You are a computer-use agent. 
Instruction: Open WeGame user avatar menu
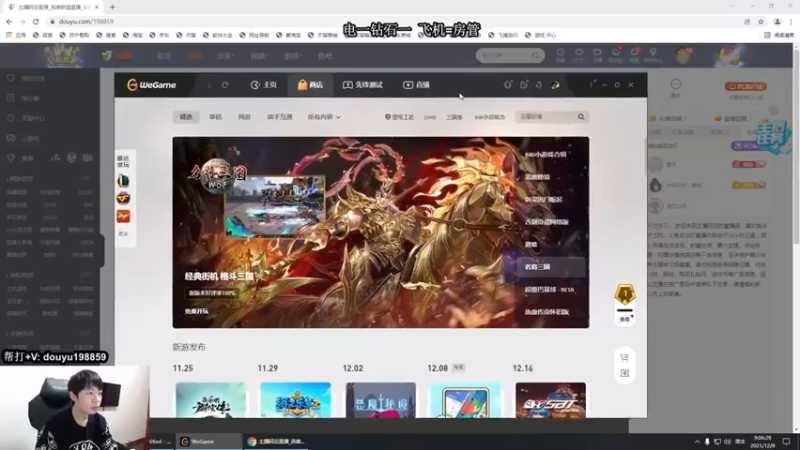point(555,85)
